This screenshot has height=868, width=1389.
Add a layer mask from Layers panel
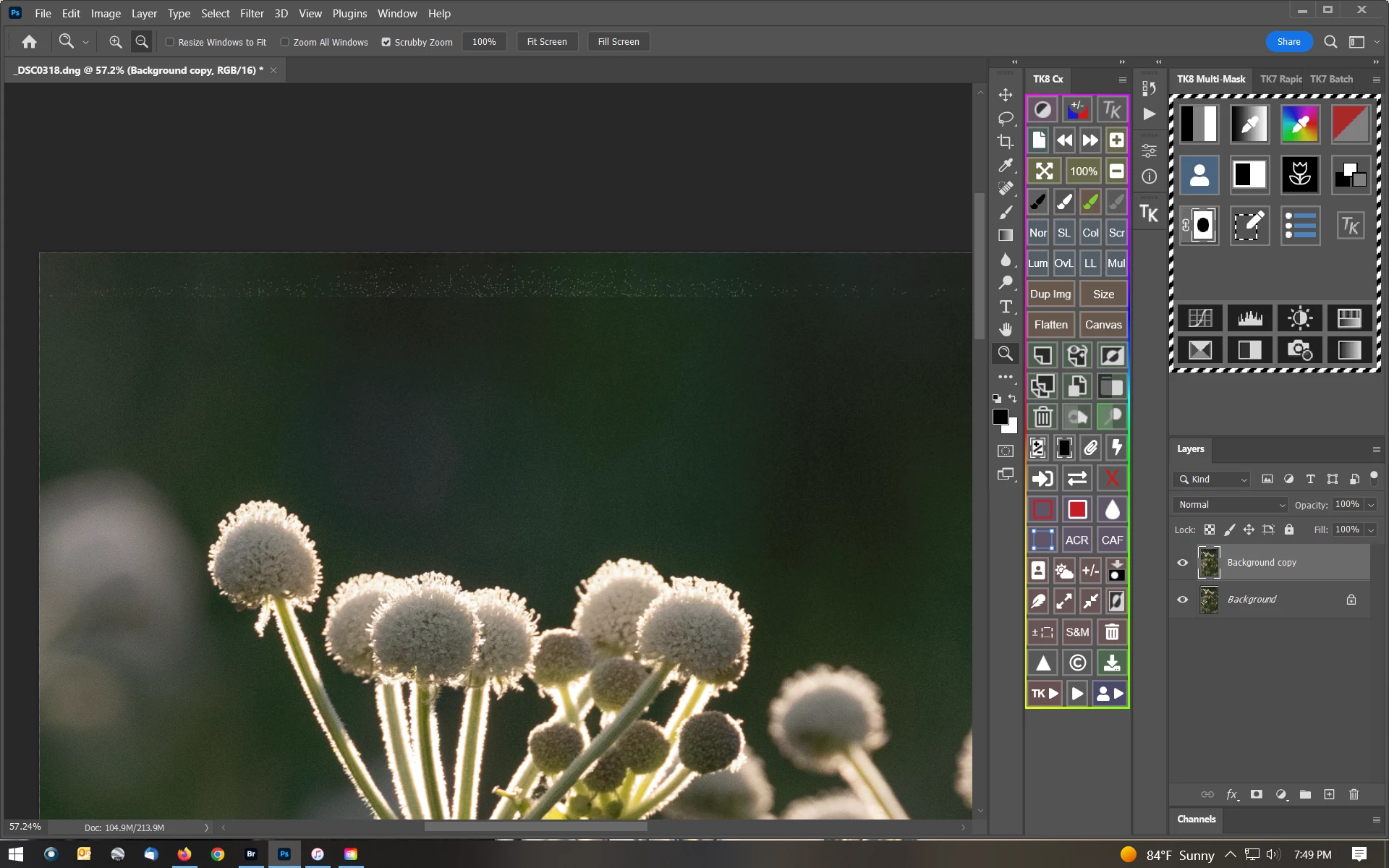pos(1257,794)
